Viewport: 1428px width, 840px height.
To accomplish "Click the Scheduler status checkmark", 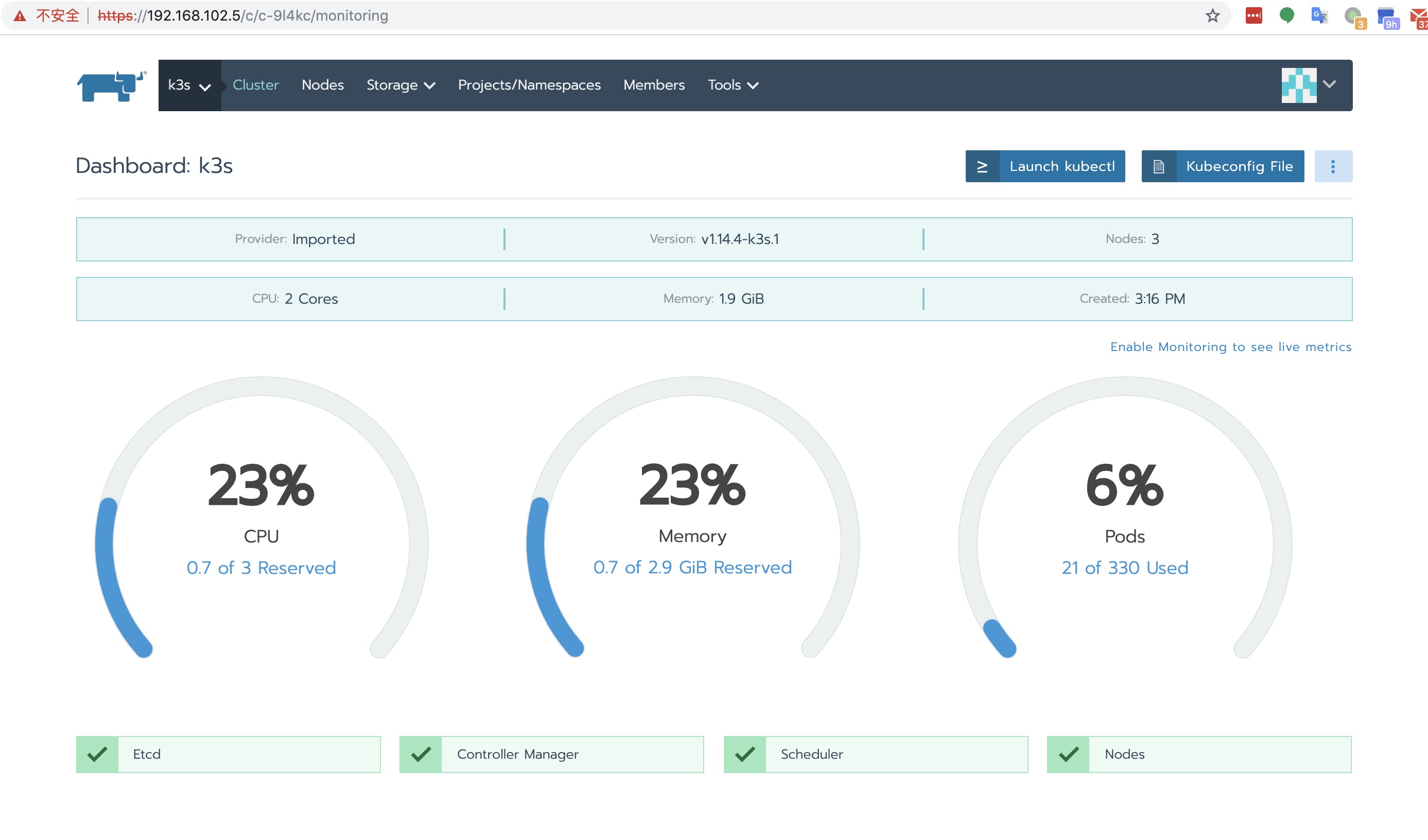I will pyautogui.click(x=744, y=755).
